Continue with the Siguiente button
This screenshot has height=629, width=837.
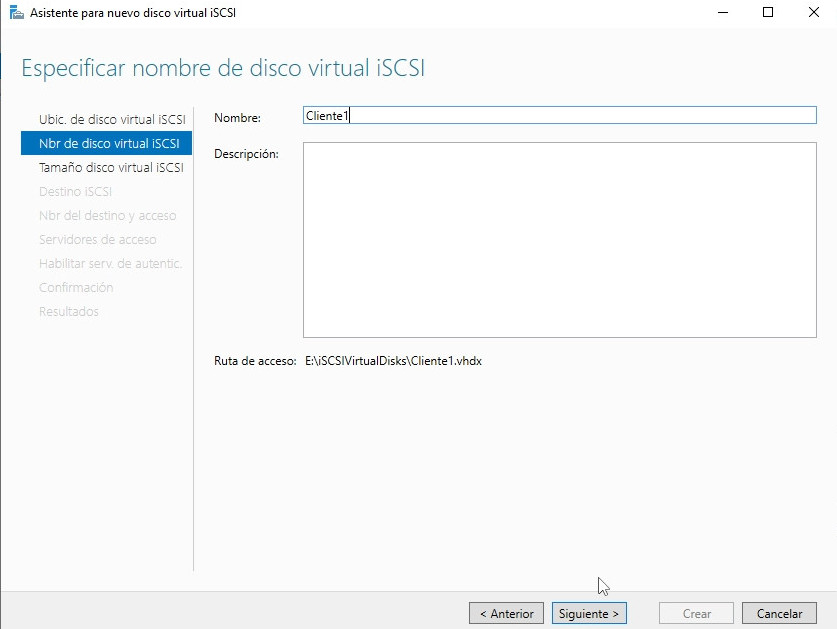[589, 613]
